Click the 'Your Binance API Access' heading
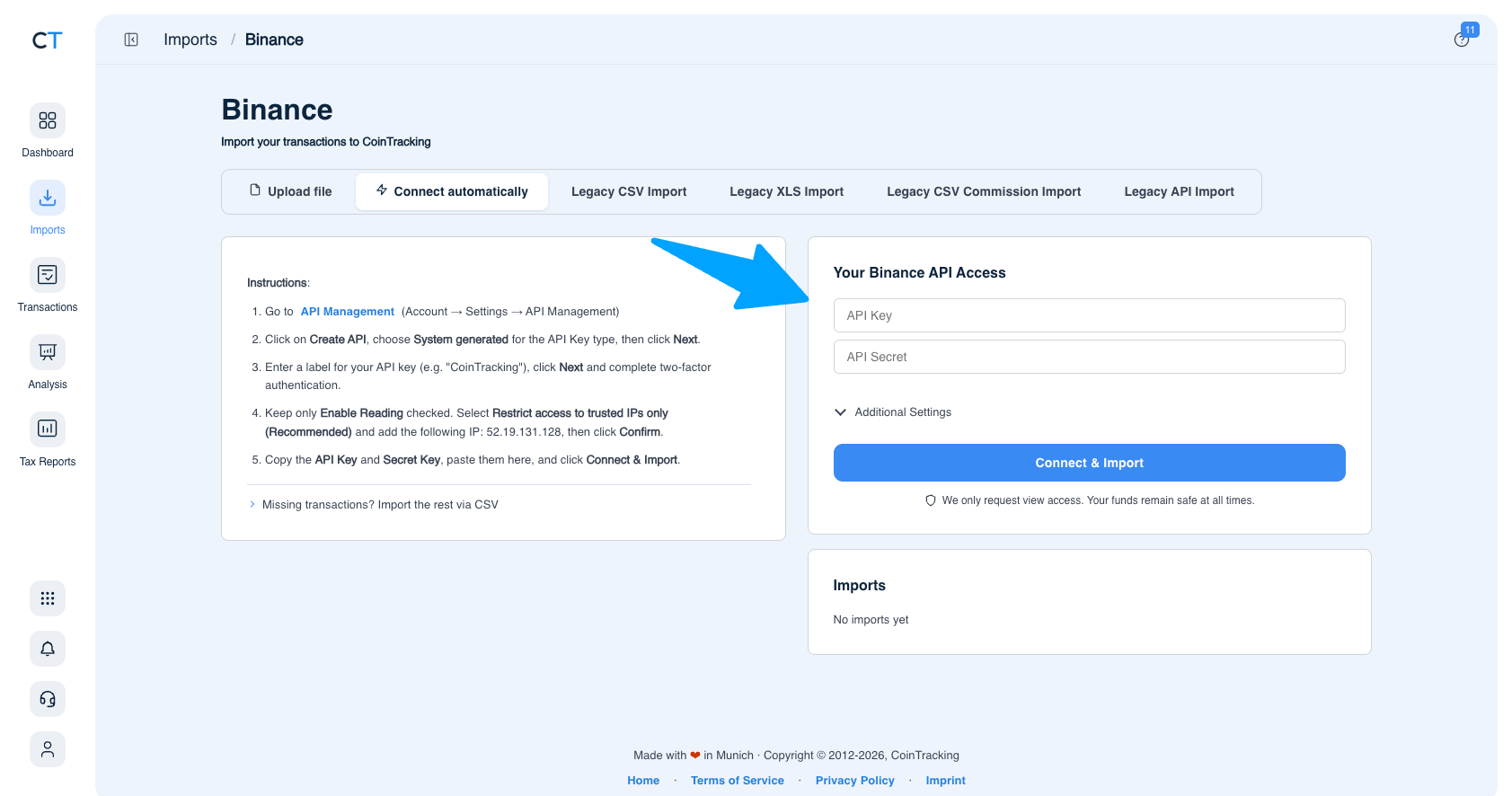Viewport: 1512px width, 796px height. pyautogui.click(x=919, y=273)
